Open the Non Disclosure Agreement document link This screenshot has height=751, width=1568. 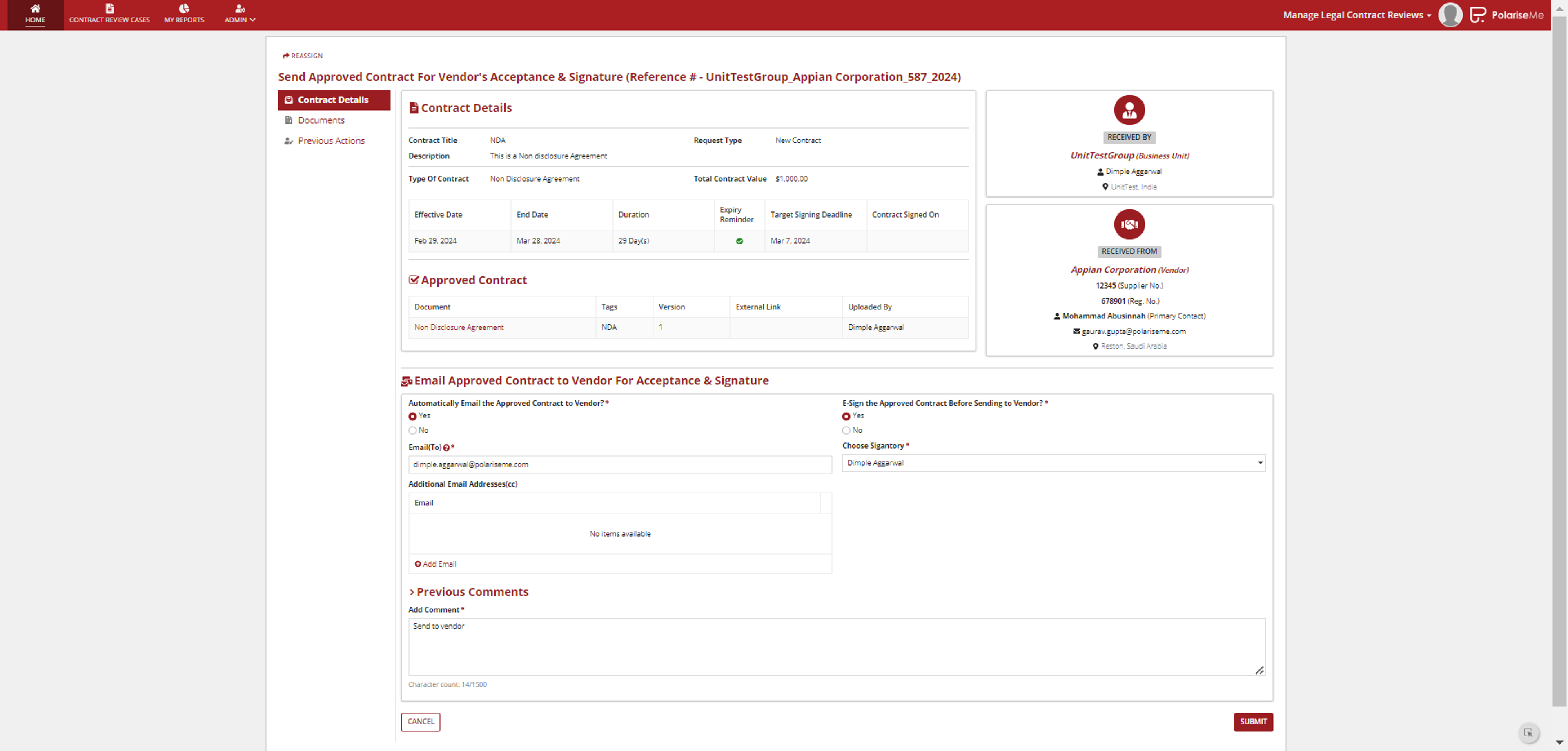459,327
